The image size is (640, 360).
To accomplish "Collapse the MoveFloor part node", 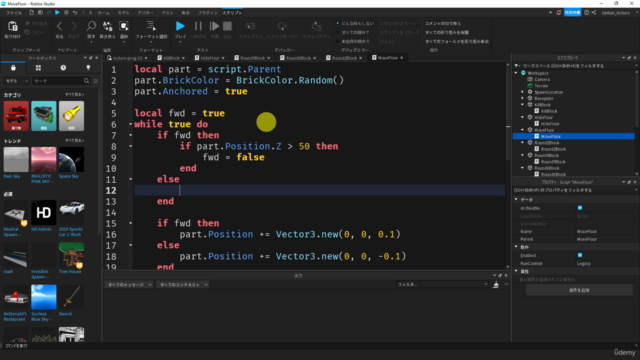I will coord(523,130).
